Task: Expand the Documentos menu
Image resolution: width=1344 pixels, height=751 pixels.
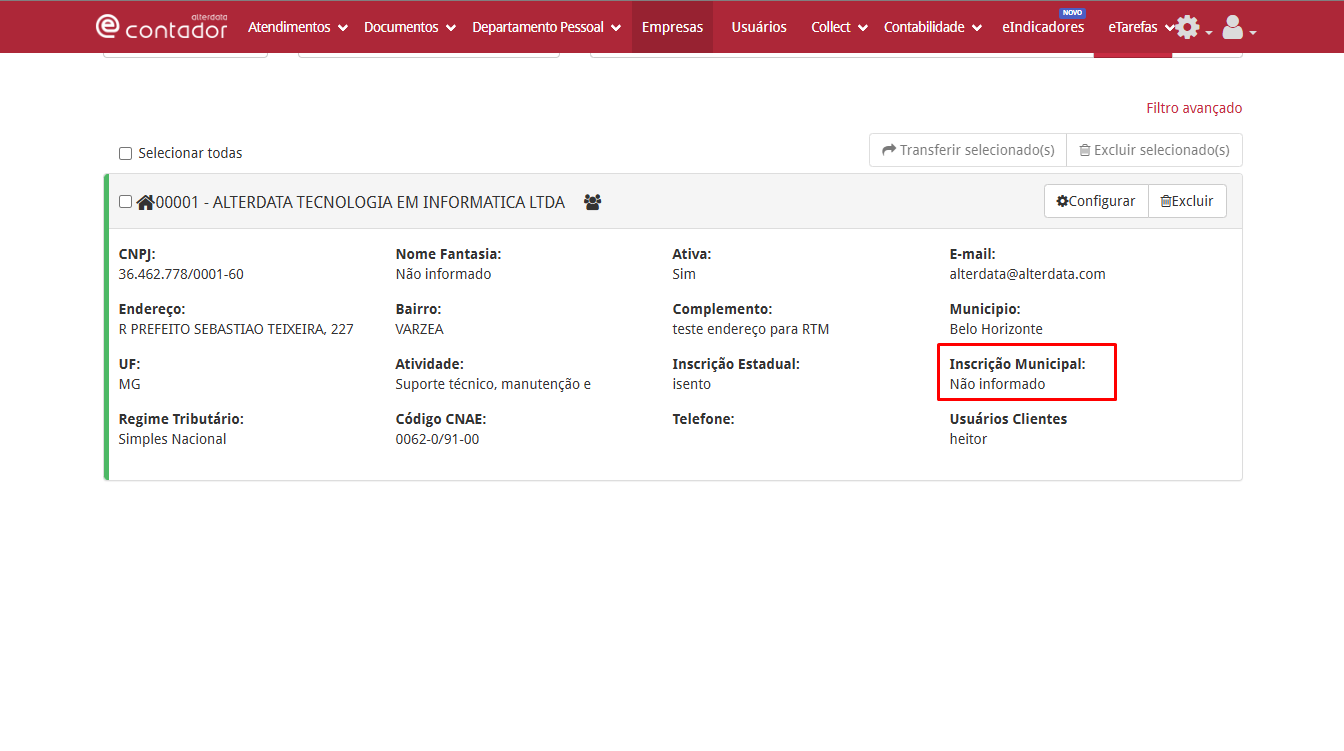Action: click(410, 27)
